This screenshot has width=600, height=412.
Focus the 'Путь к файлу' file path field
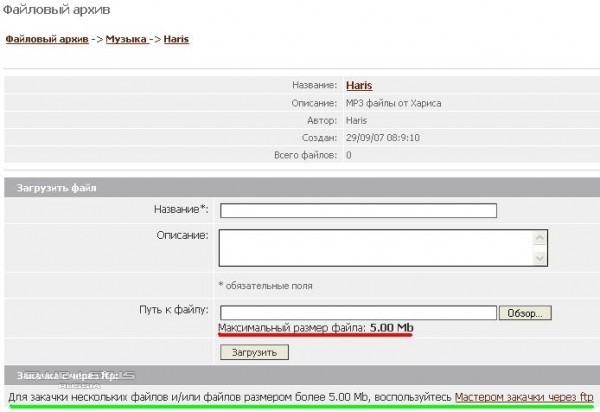(x=358, y=312)
